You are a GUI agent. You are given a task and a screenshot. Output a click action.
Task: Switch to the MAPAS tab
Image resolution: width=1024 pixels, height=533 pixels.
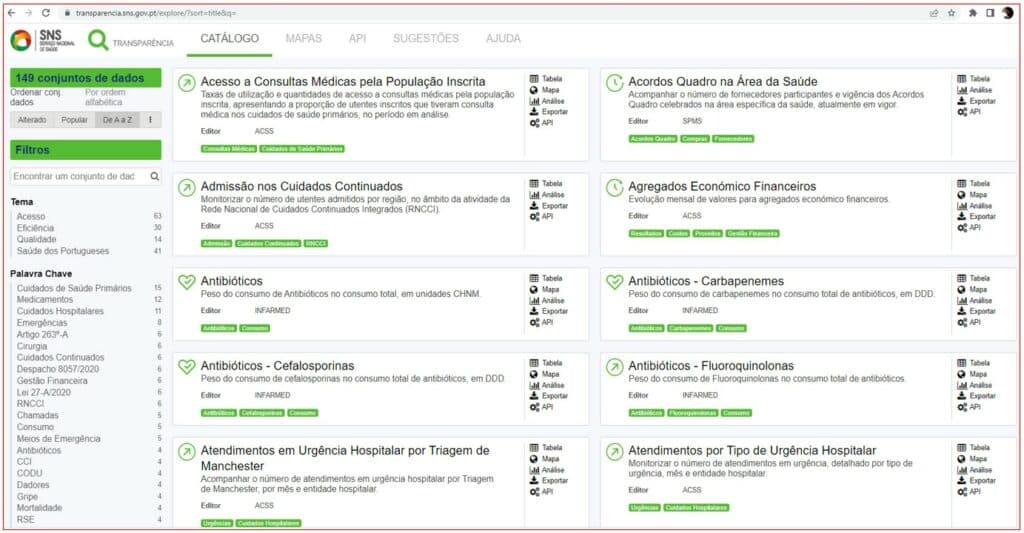pos(303,39)
